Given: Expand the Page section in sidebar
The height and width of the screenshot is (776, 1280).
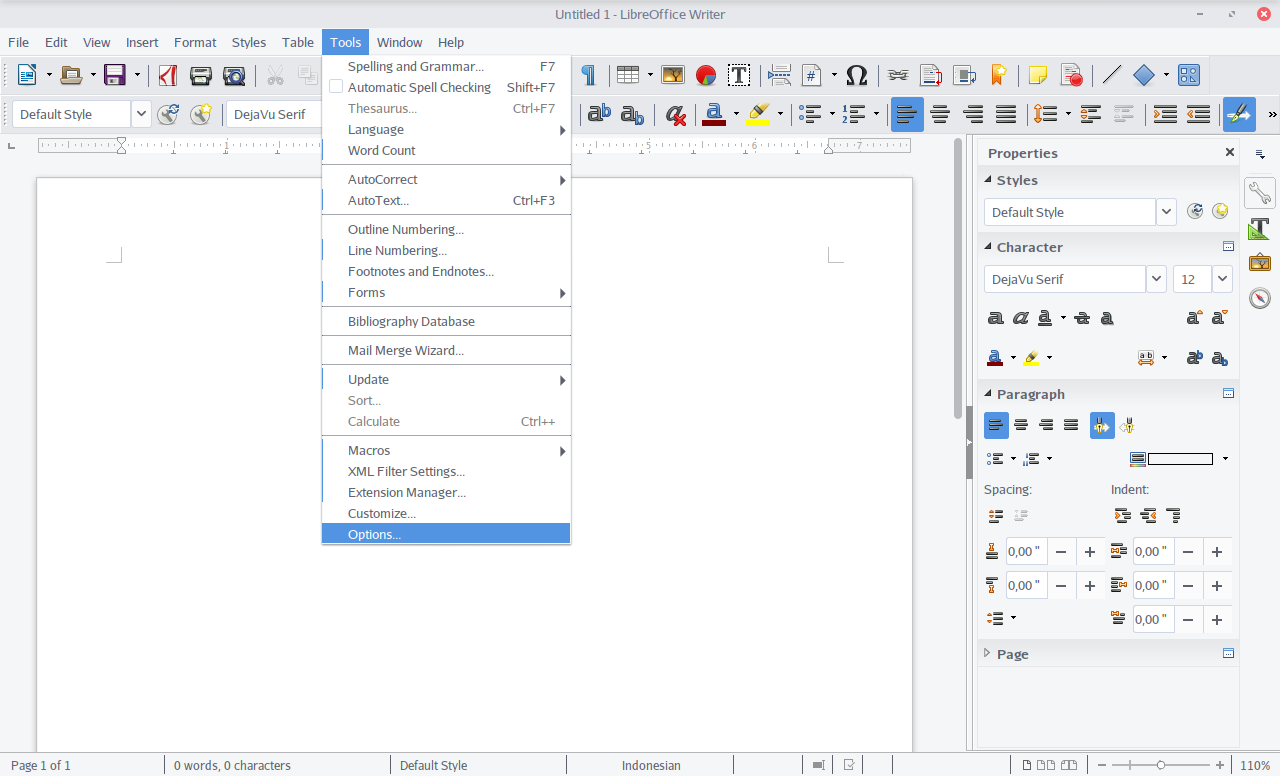Looking at the screenshot, I should click(x=987, y=653).
